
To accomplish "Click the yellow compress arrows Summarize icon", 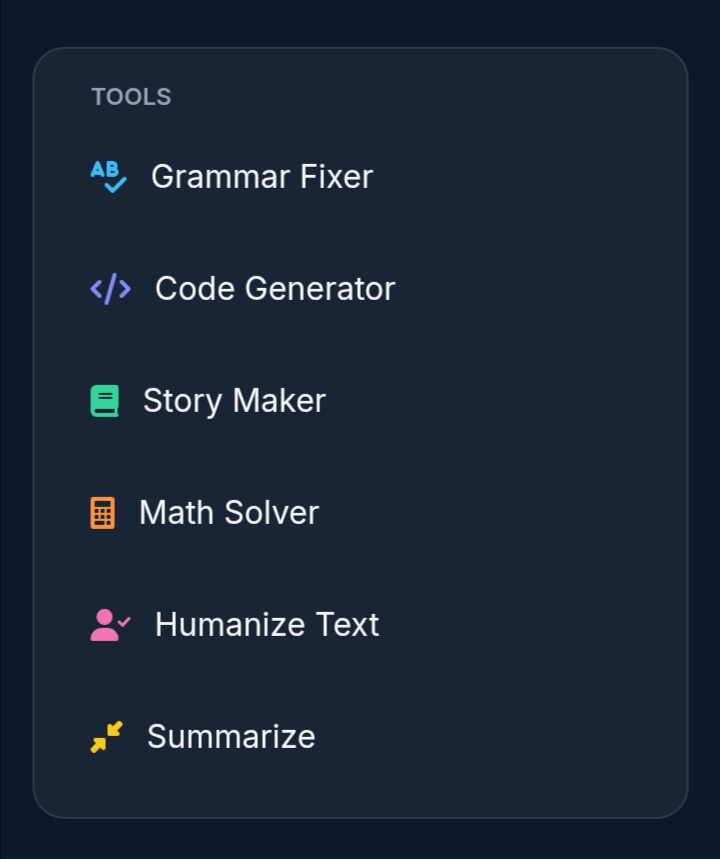I will point(106,737).
